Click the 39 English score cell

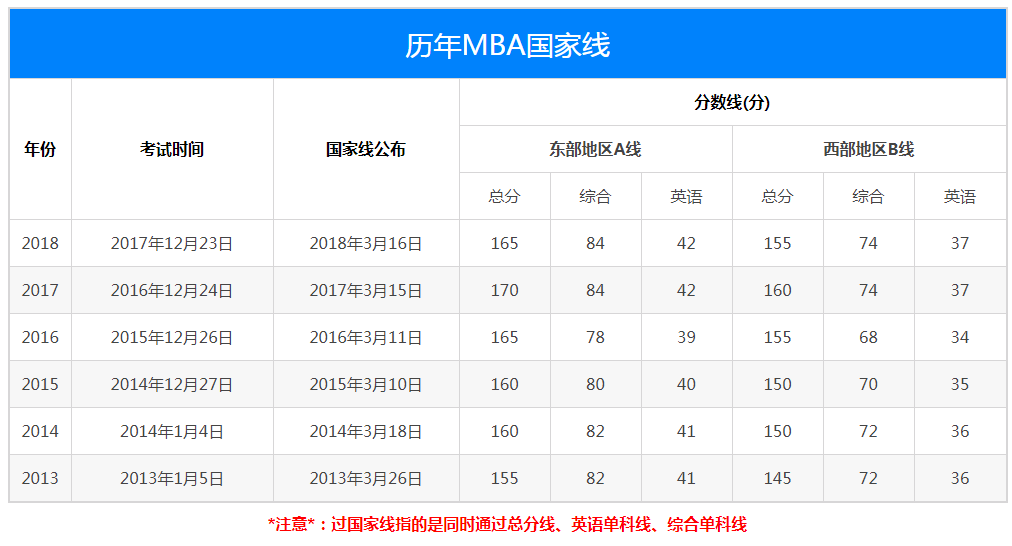(x=686, y=337)
